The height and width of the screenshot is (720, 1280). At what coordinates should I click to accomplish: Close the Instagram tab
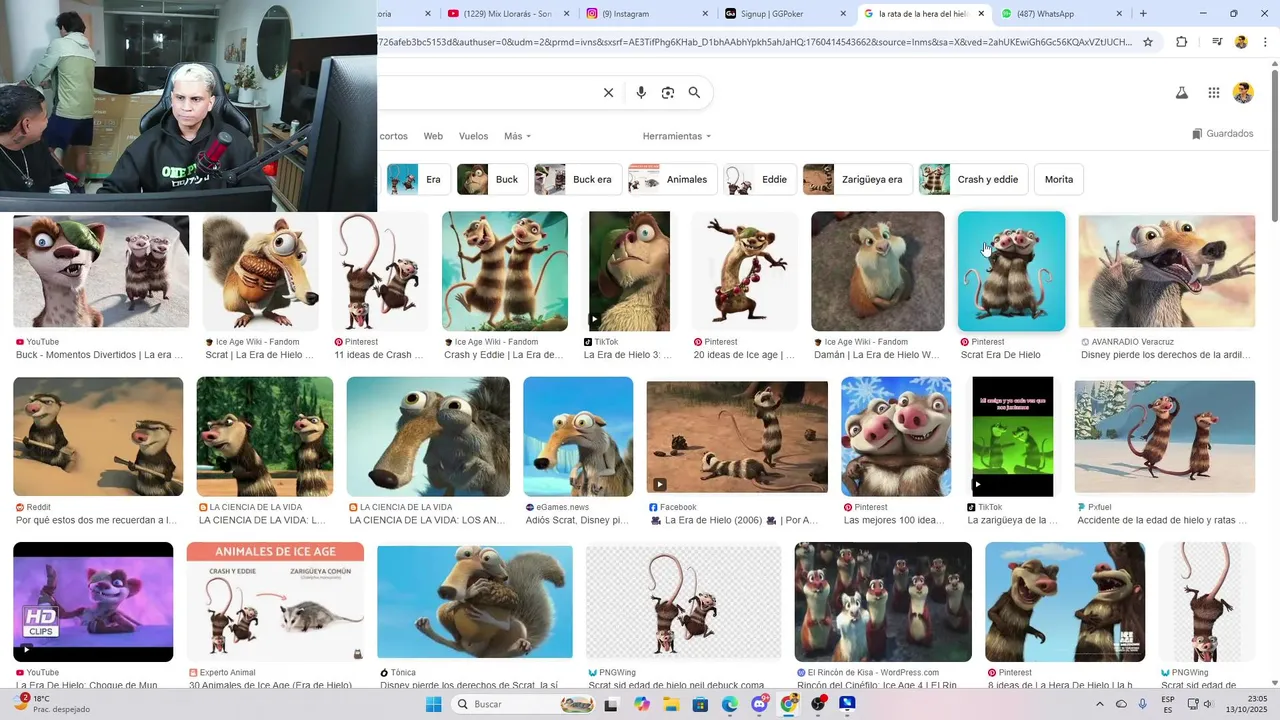[x=705, y=14]
